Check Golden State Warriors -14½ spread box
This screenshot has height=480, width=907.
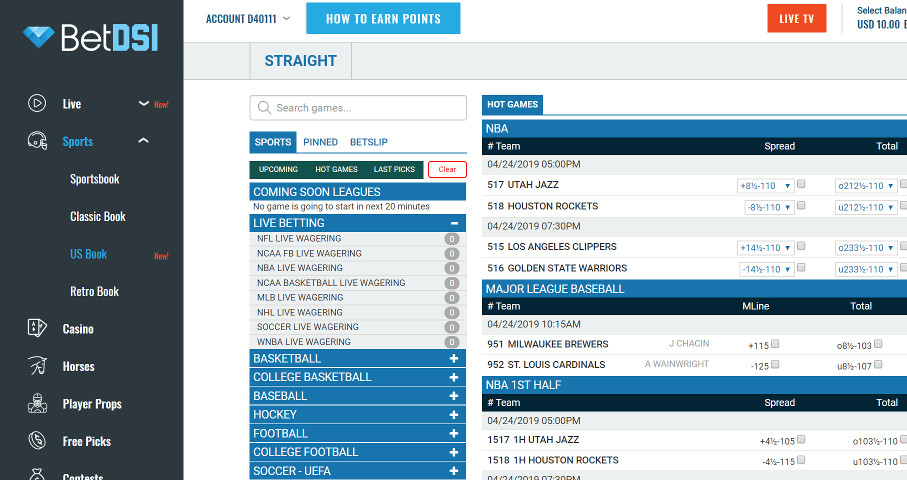[x=801, y=267]
